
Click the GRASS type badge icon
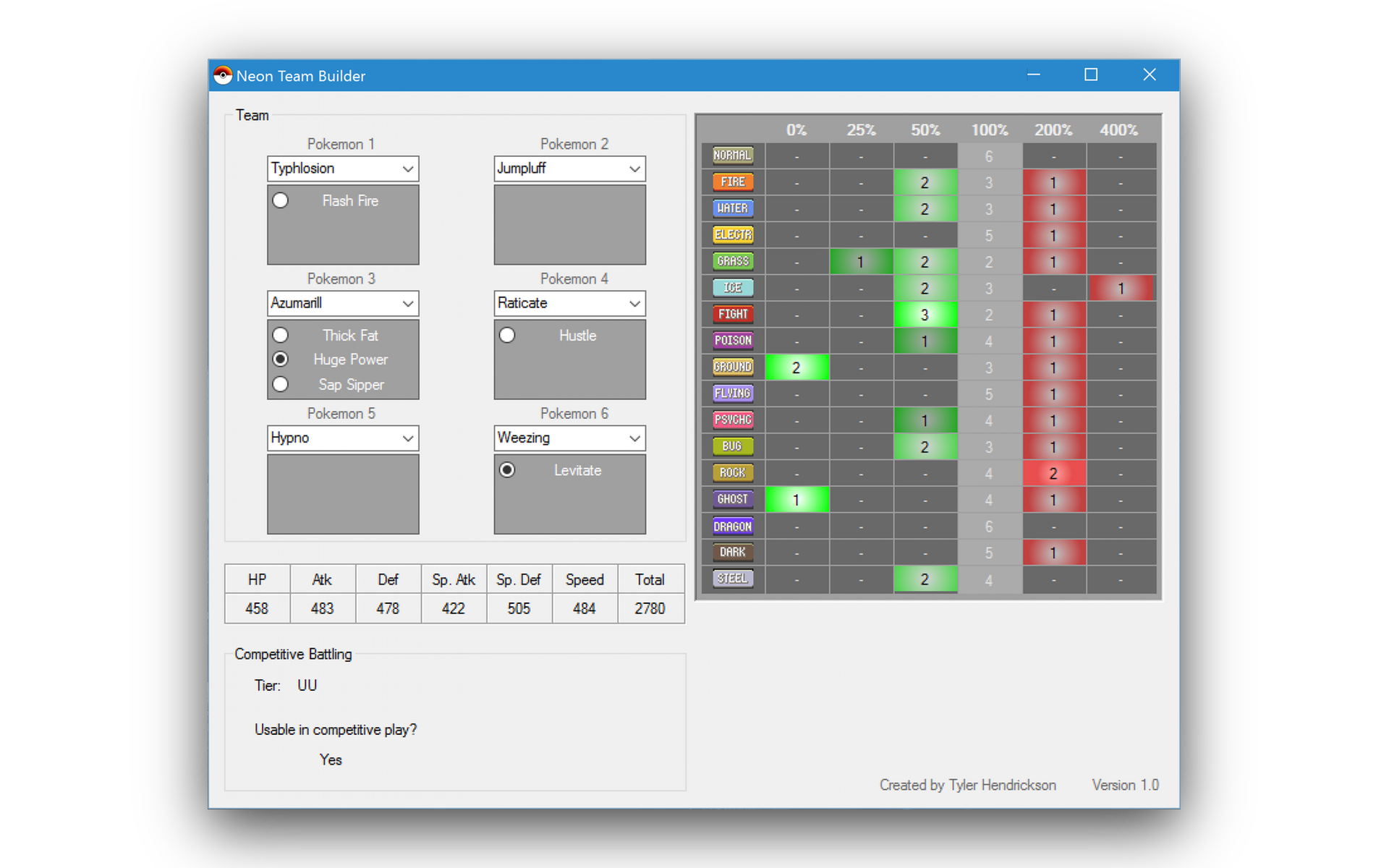tap(733, 261)
